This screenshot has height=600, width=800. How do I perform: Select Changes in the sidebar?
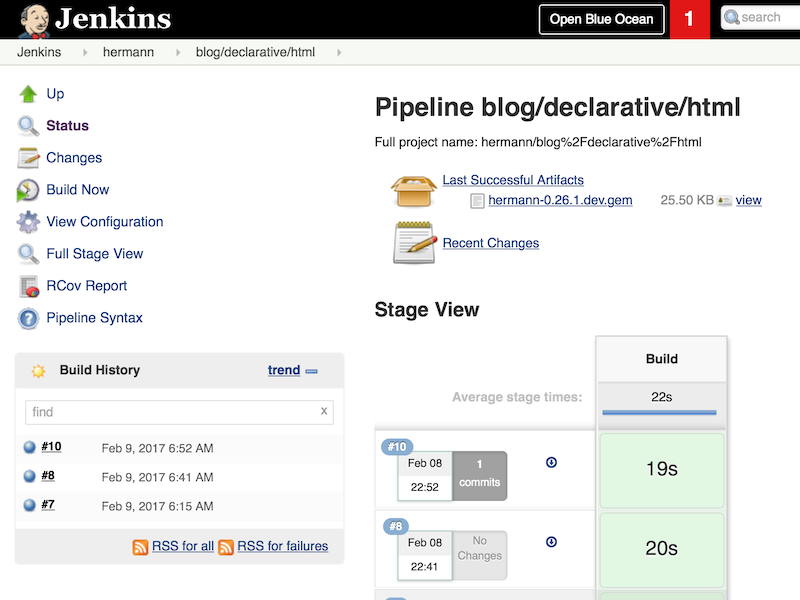tap(74, 158)
